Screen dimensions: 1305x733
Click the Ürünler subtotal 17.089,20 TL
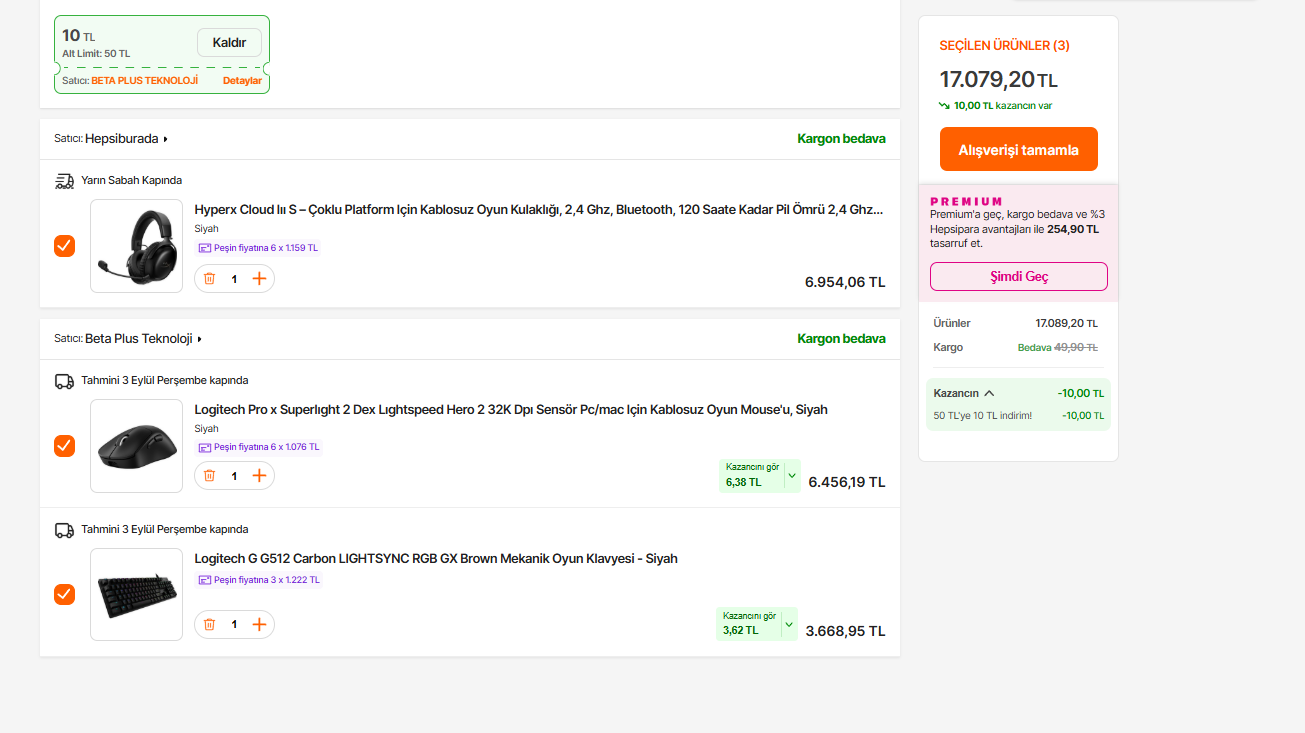(x=1066, y=323)
